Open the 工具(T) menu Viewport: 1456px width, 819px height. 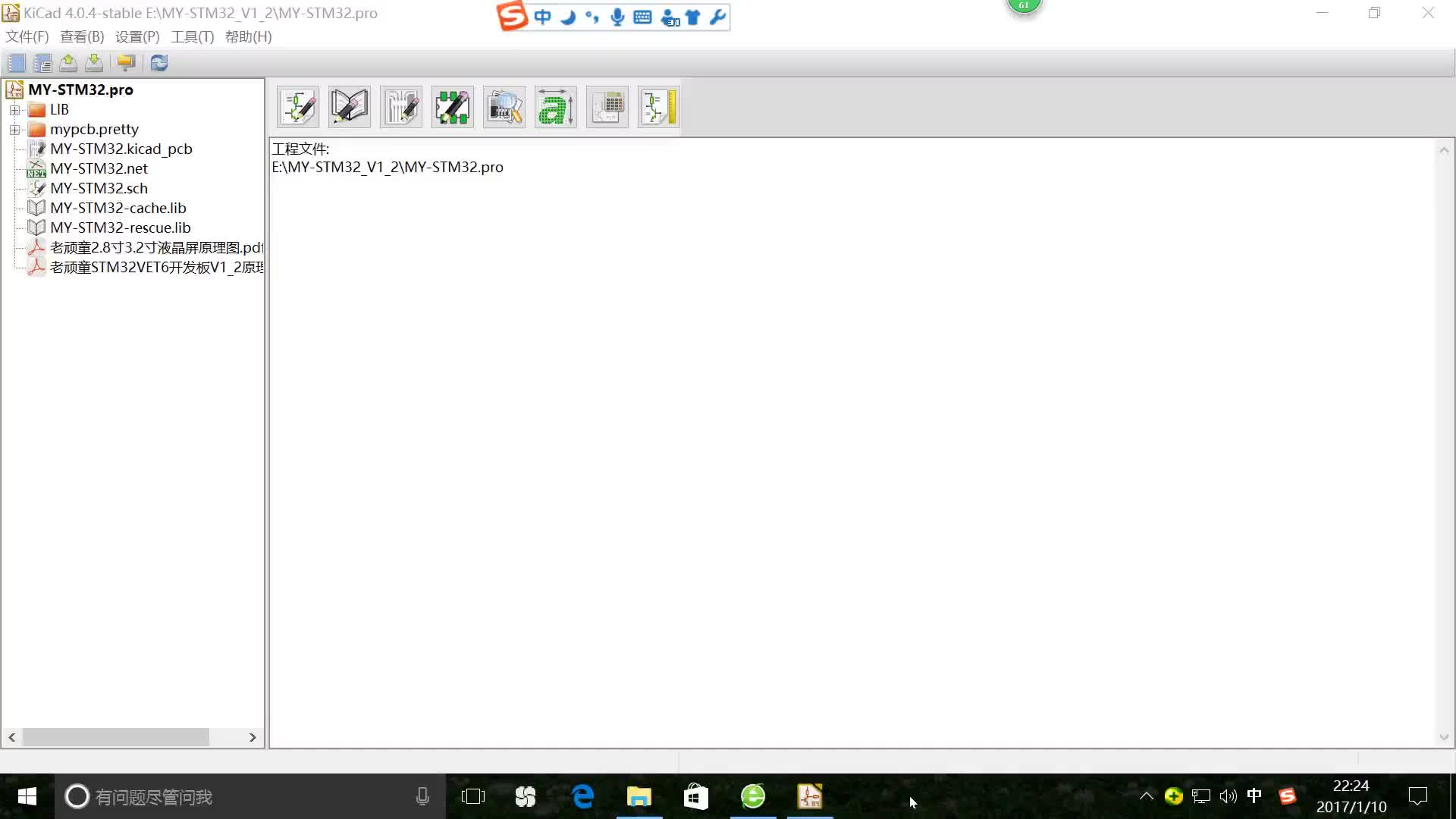(193, 36)
